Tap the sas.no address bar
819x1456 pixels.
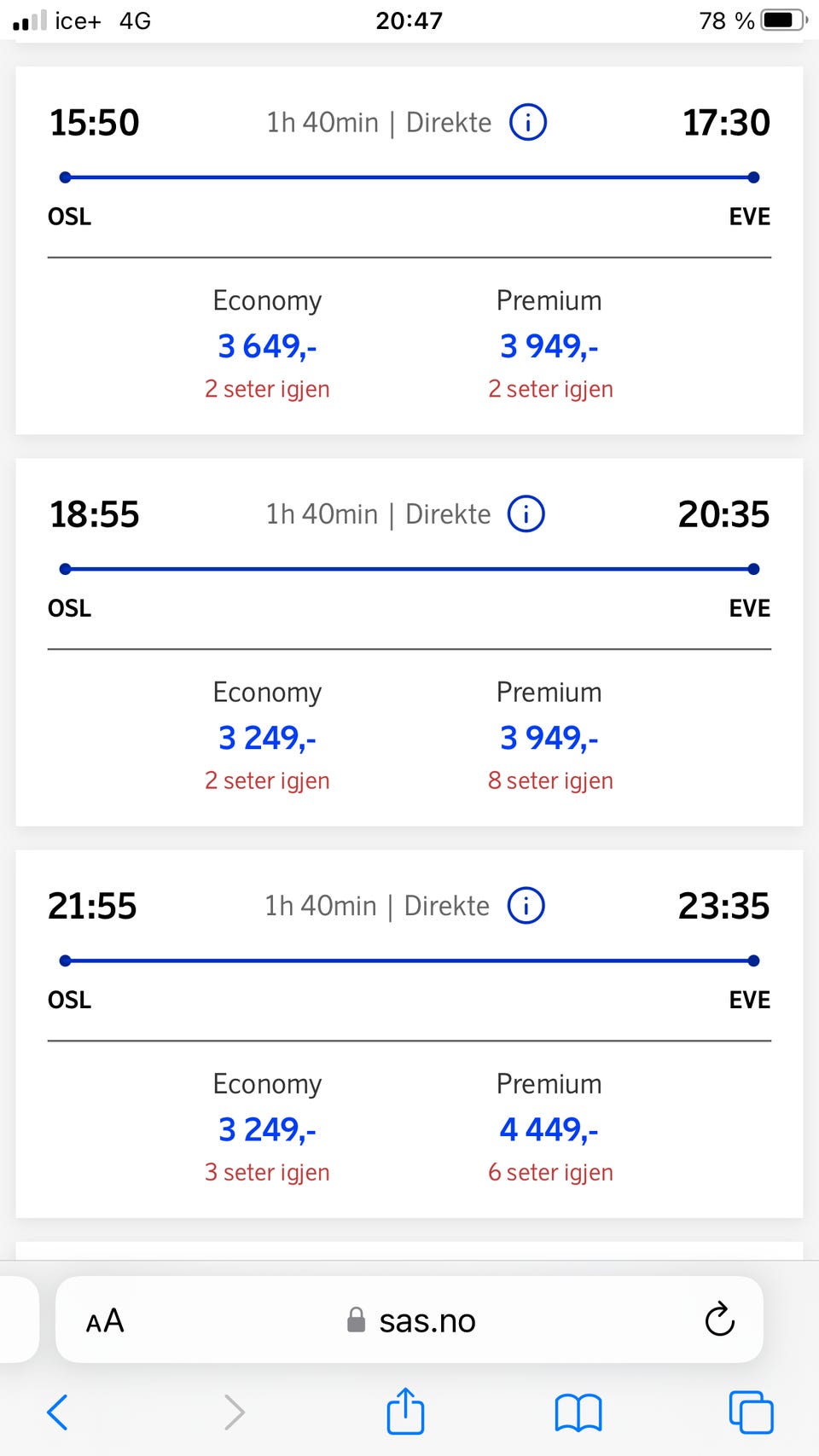[409, 1320]
